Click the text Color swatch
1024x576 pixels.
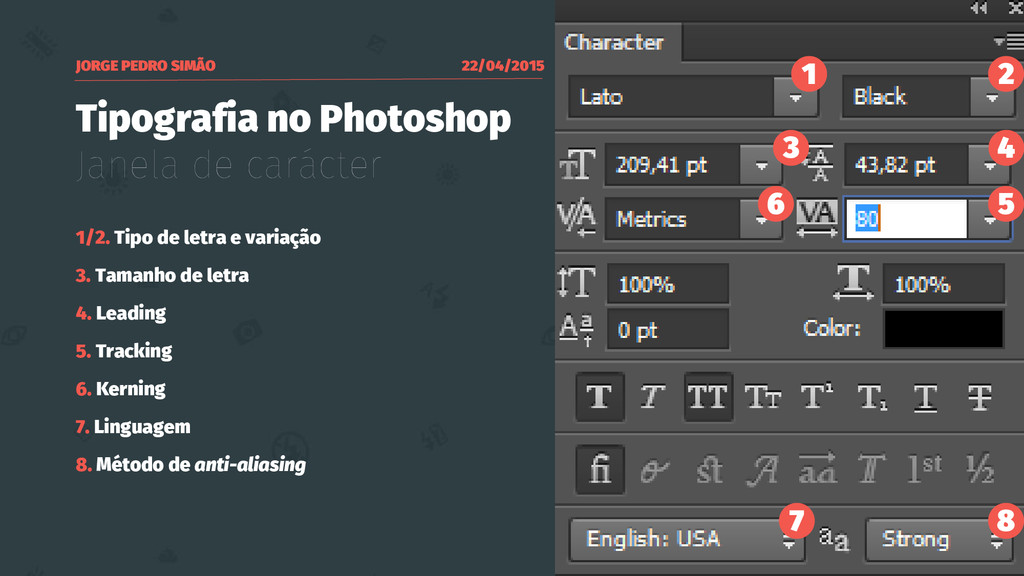point(944,328)
